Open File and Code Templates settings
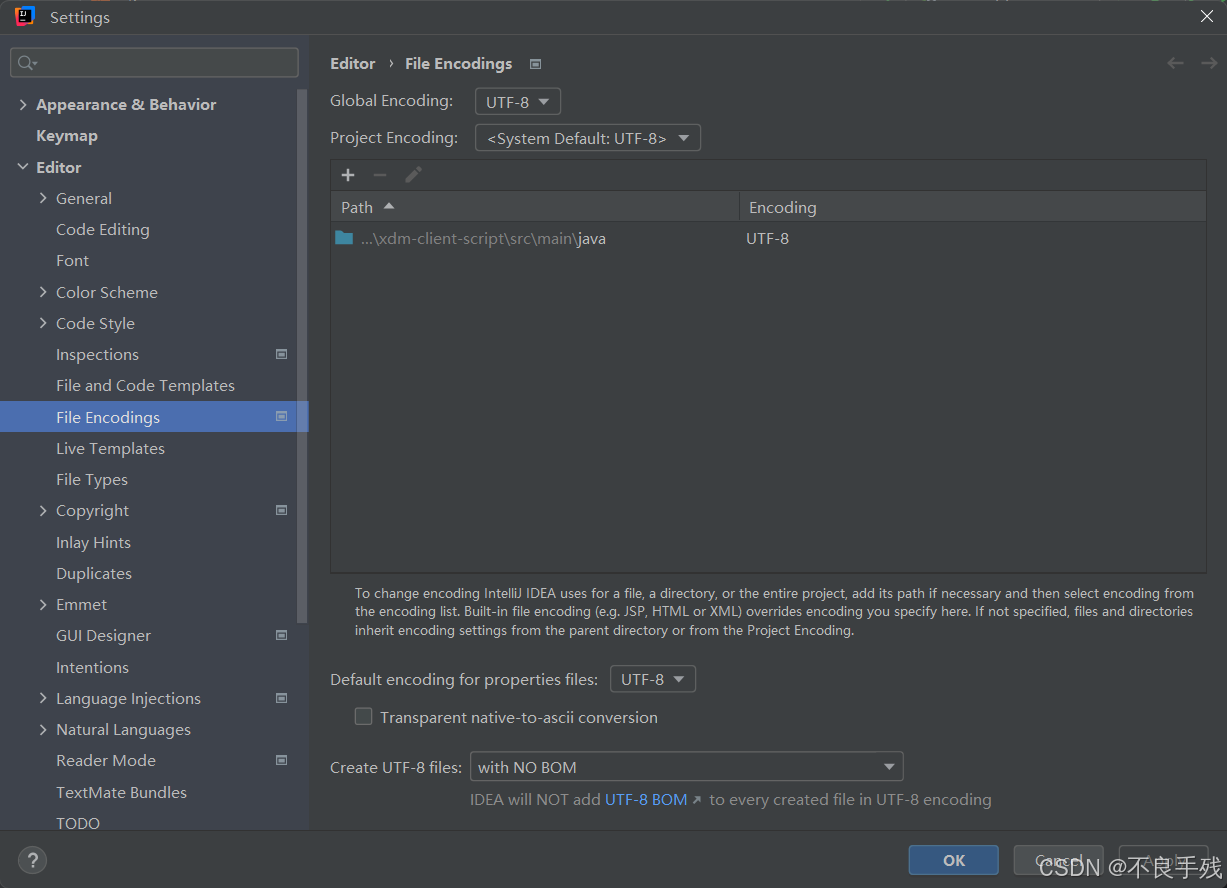 click(x=145, y=385)
